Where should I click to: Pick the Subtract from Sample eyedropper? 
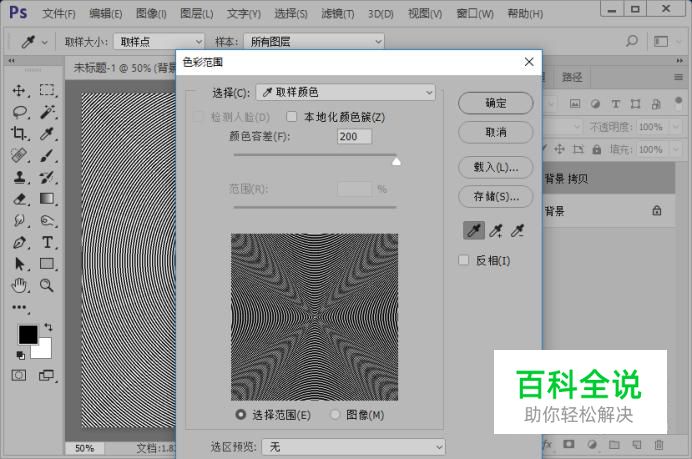(517, 230)
